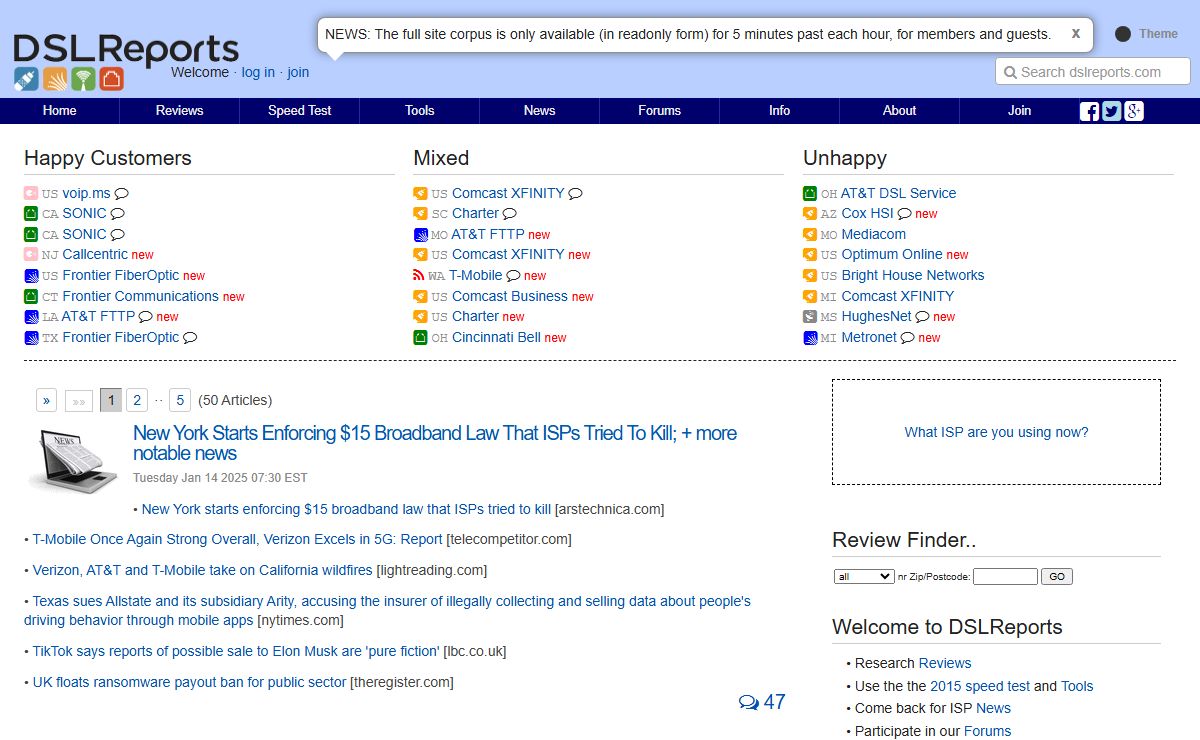Click the 'log in' link near Welcome

tap(258, 72)
